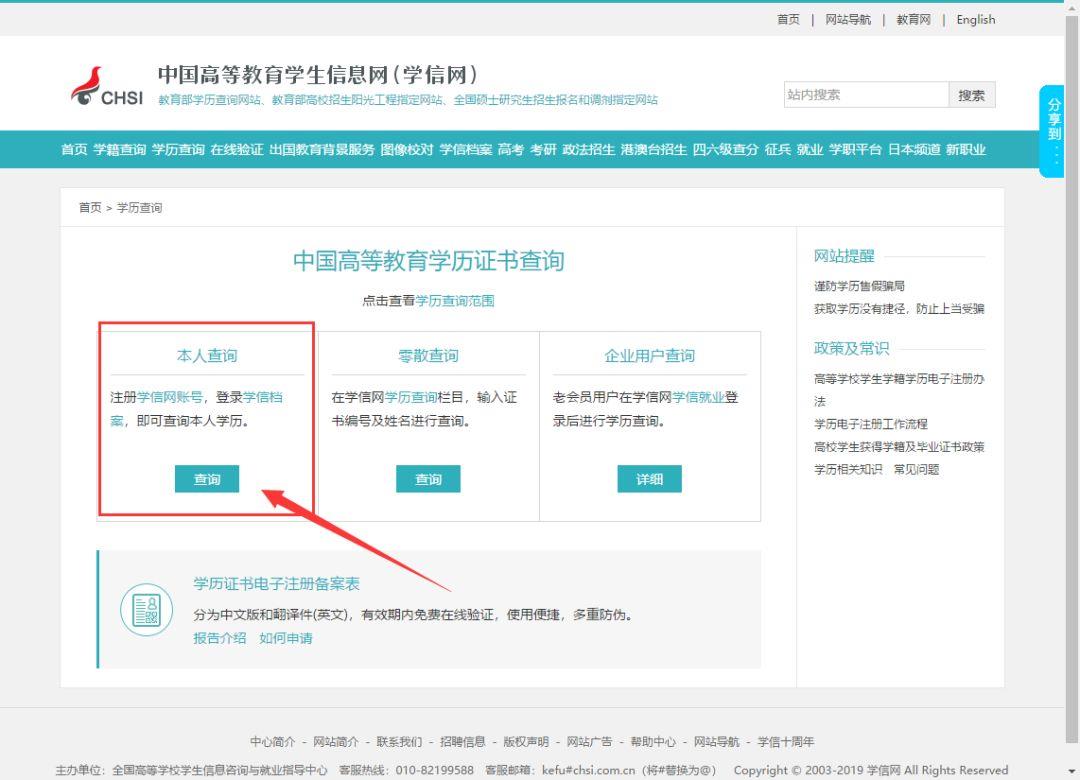Click 查询 button under 零散查询
Screen dimensions: 1080x780
pyautogui.click(x=428, y=479)
